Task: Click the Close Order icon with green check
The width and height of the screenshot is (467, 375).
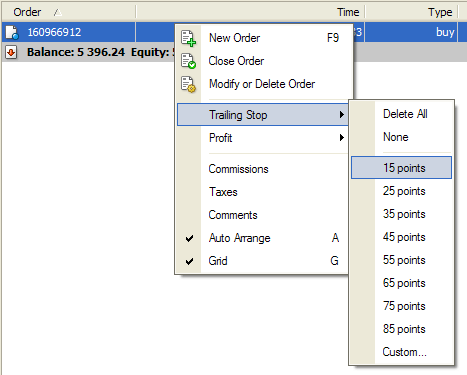Action: pyautogui.click(x=188, y=61)
